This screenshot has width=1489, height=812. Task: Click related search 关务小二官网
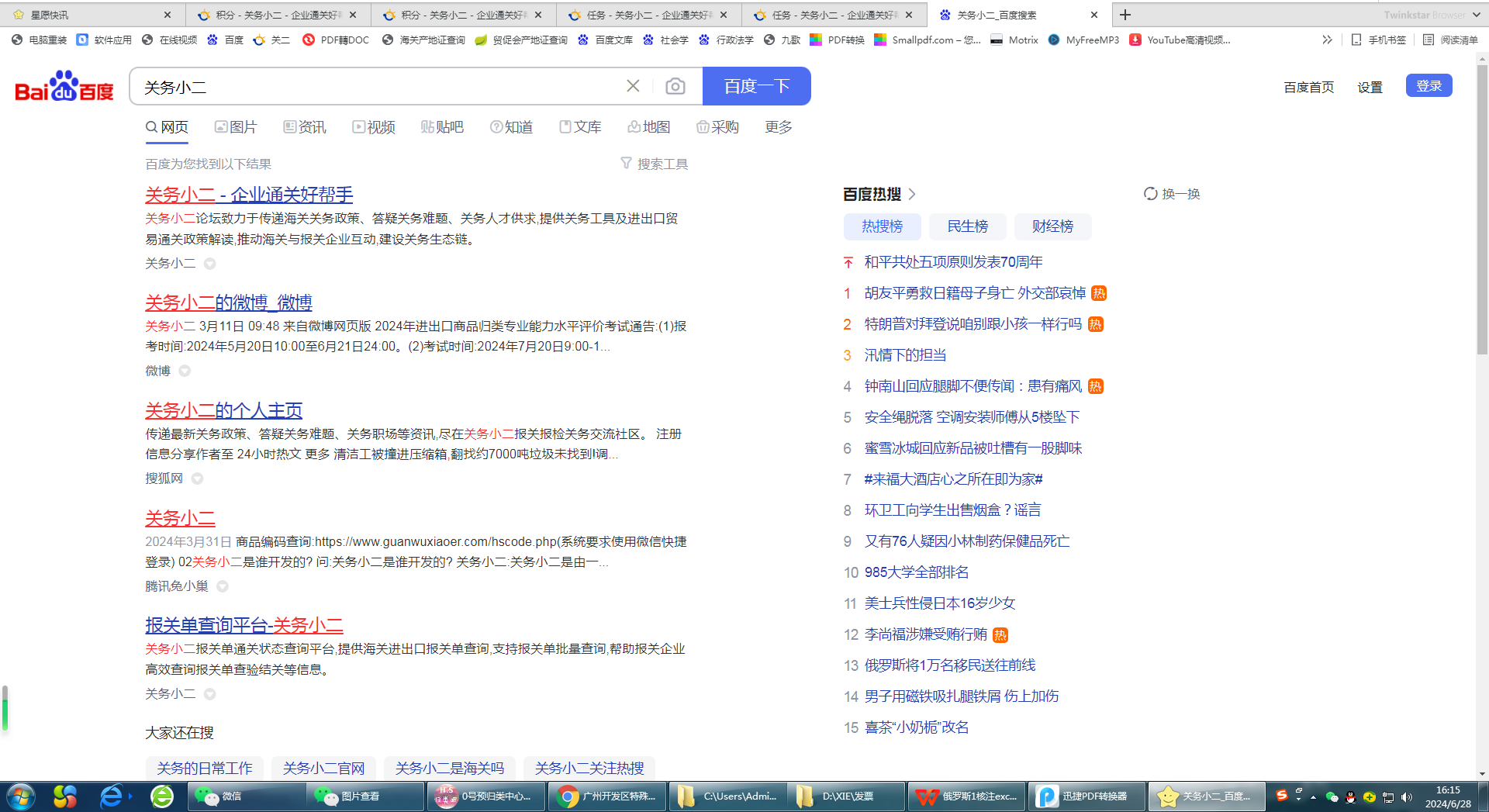click(323, 769)
